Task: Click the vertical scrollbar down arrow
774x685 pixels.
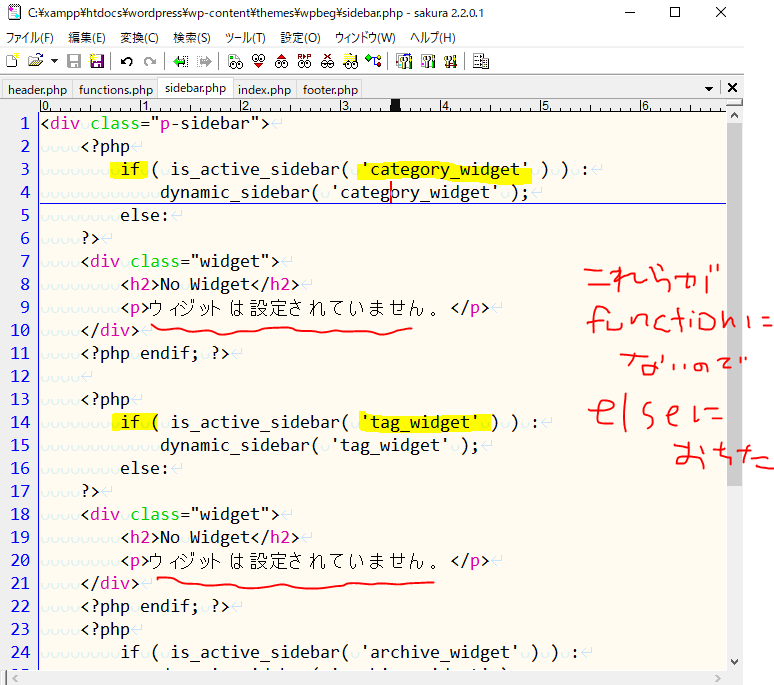Action: point(735,662)
